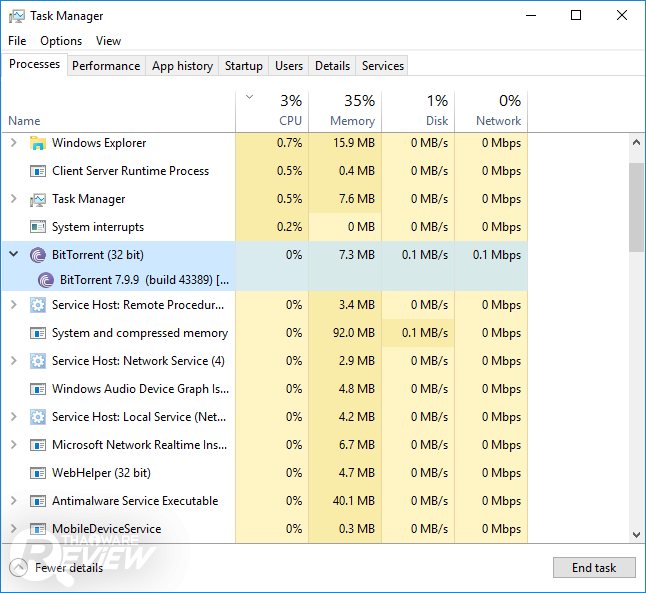Click the Service Host: Remote Procedure gear icon

point(37,305)
